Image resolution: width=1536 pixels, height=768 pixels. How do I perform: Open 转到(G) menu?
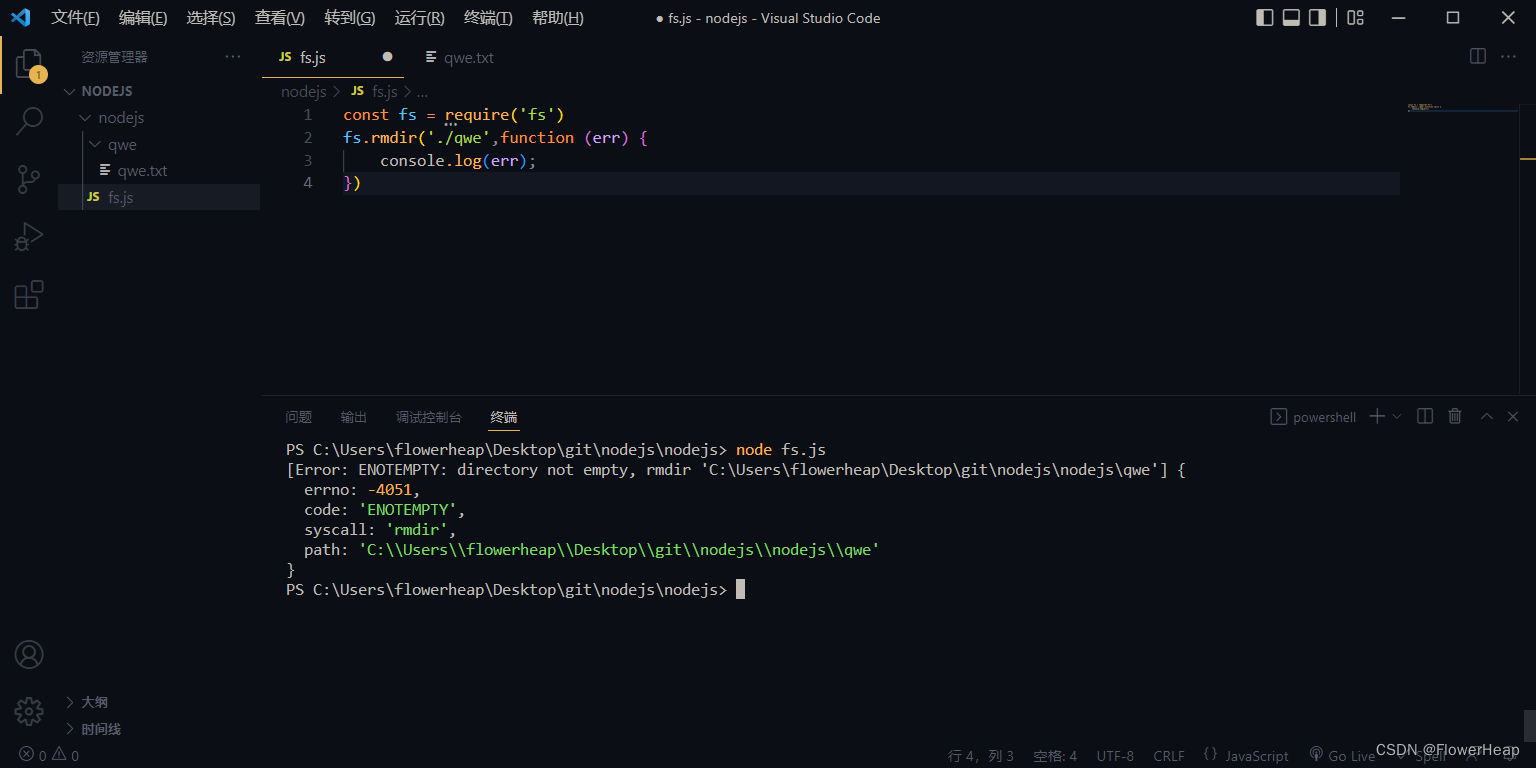click(350, 18)
